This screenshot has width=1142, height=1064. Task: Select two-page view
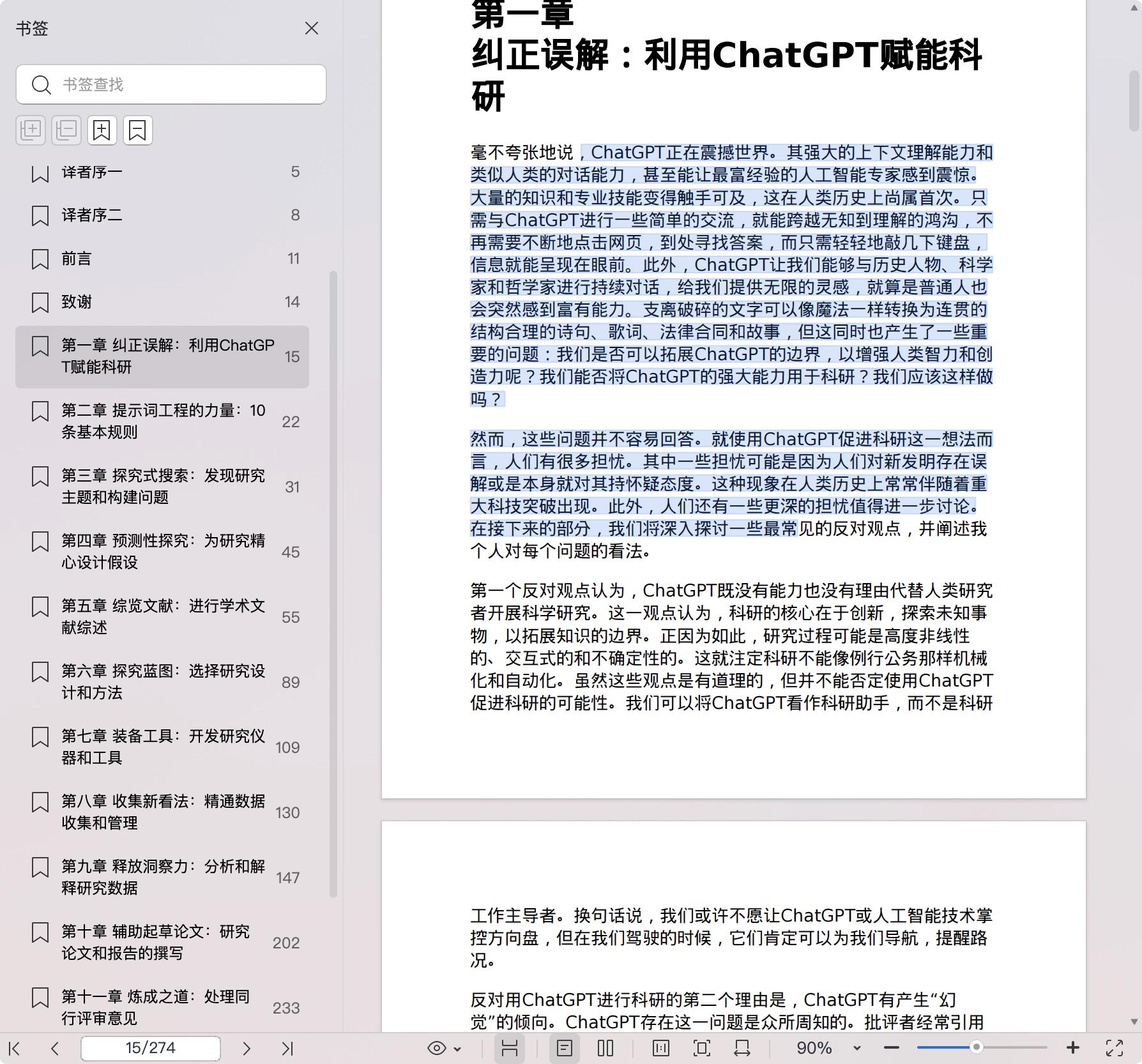[605, 1048]
